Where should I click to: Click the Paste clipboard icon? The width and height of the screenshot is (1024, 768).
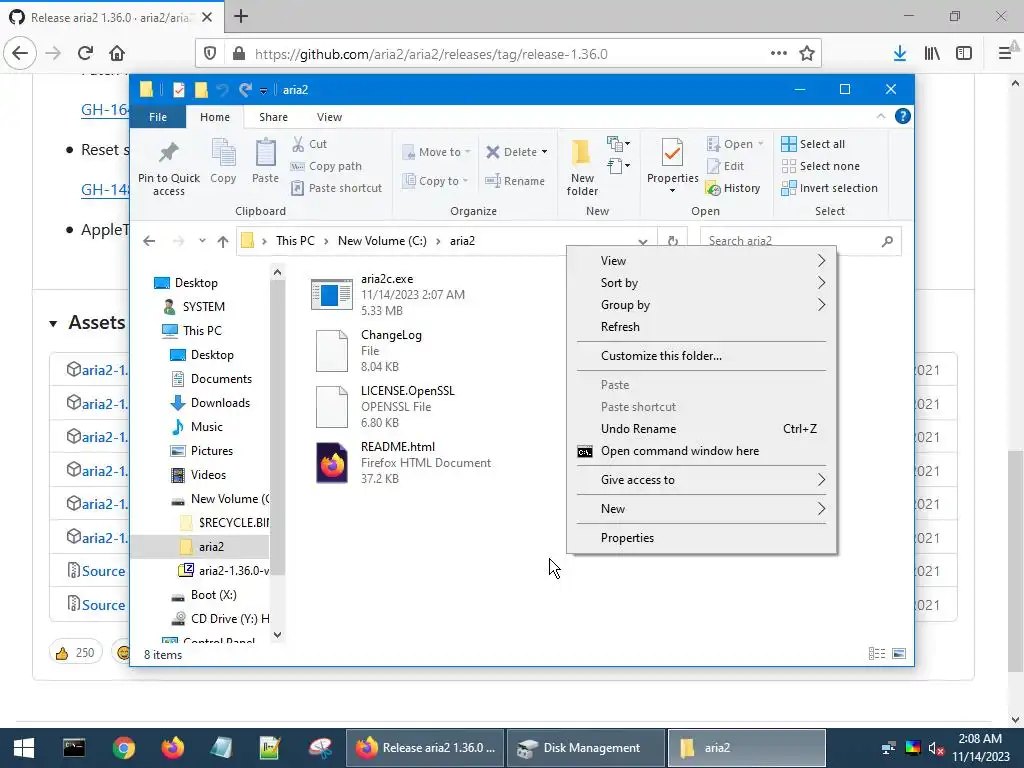click(x=265, y=153)
